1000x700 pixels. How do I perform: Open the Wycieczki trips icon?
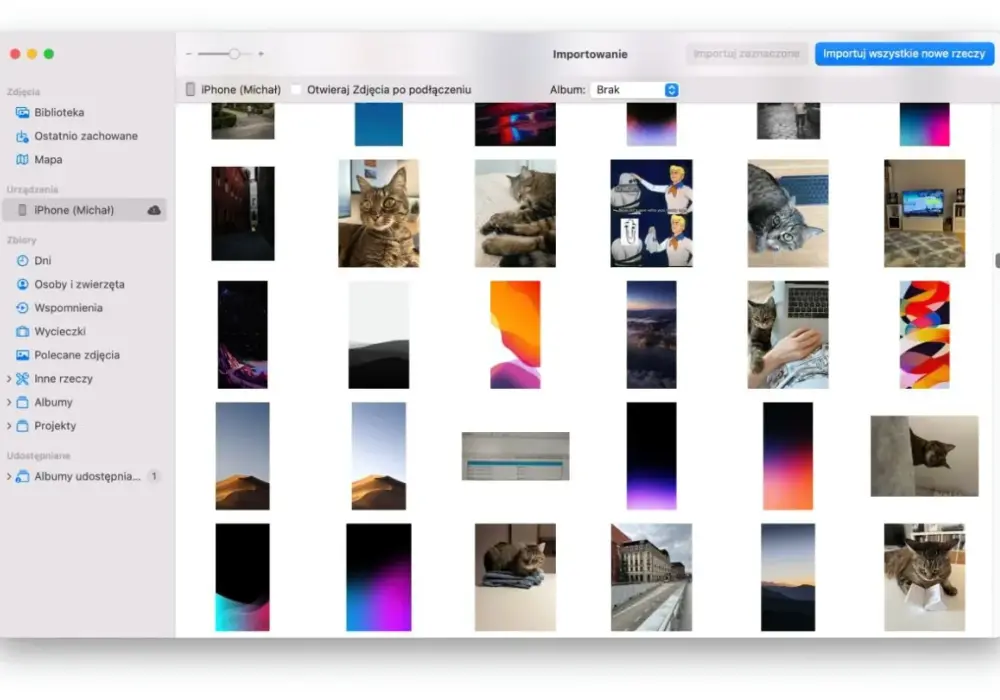(x=22, y=331)
